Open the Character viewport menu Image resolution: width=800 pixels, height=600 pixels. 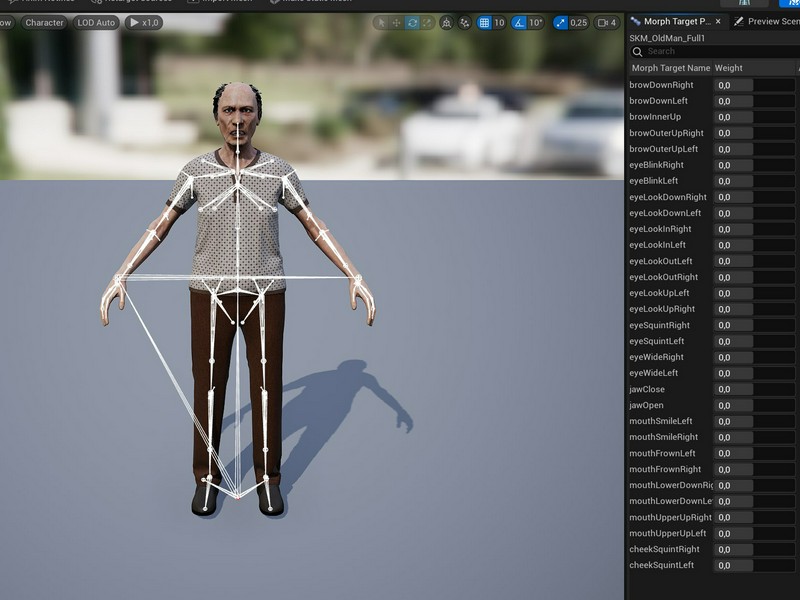click(44, 22)
